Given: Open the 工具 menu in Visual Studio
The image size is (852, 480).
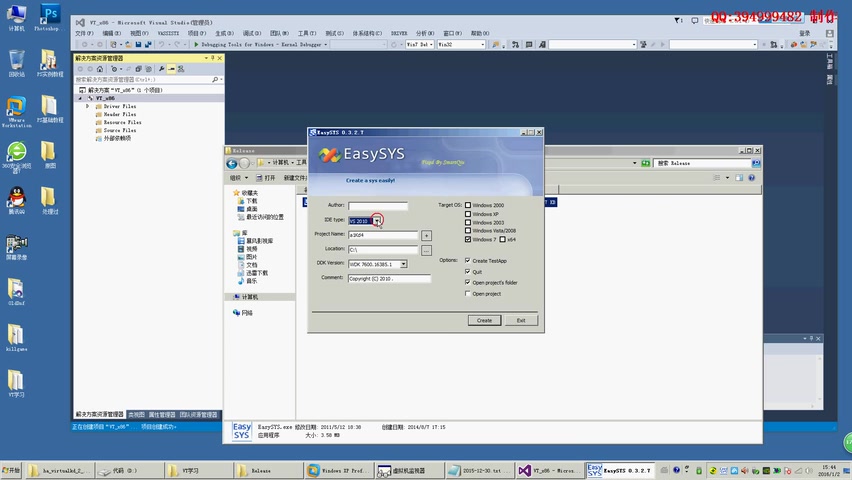Looking at the screenshot, I should (x=306, y=33).
